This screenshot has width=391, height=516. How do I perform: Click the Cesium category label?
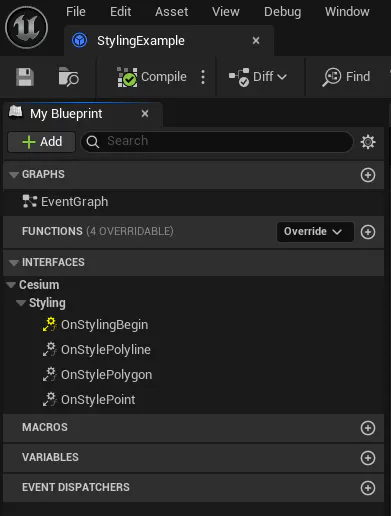[39, 285]
